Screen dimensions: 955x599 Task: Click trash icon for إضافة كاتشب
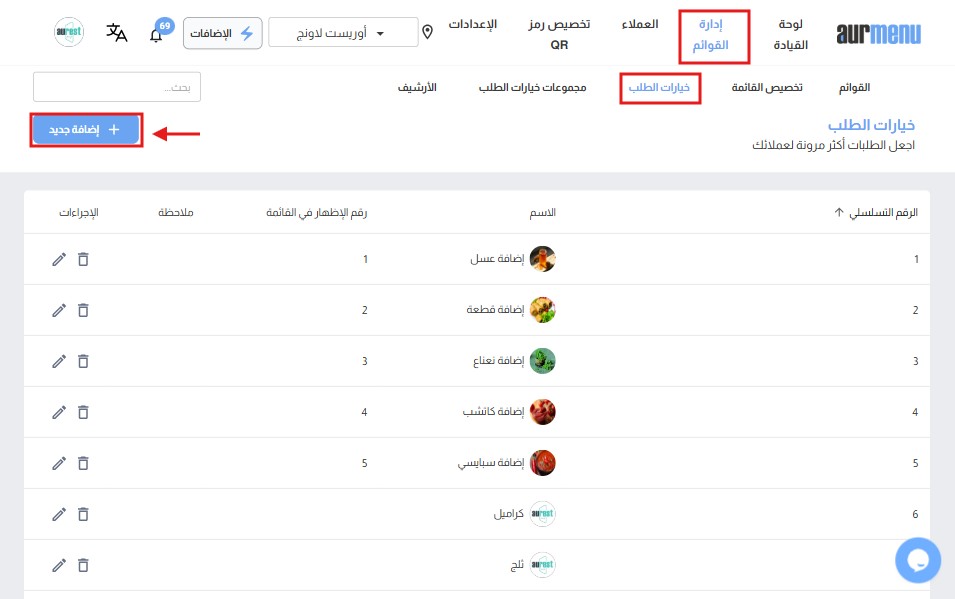83,412
